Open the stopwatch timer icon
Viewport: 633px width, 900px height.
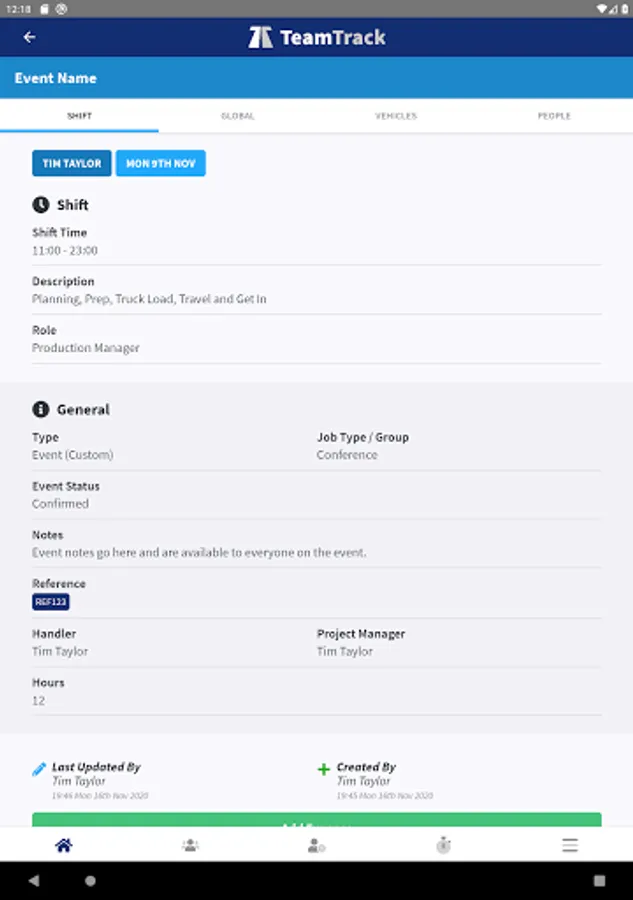coord(443,845)
